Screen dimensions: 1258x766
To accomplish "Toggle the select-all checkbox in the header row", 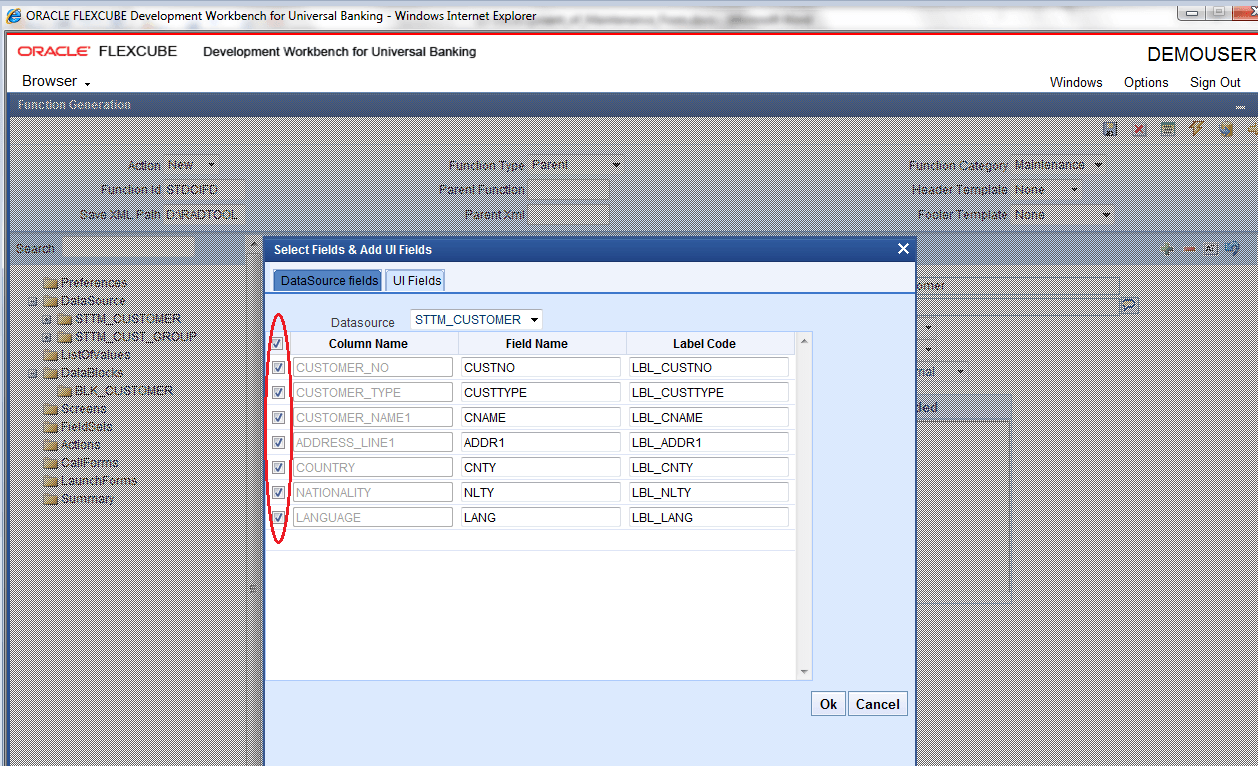I will [278, 343].
